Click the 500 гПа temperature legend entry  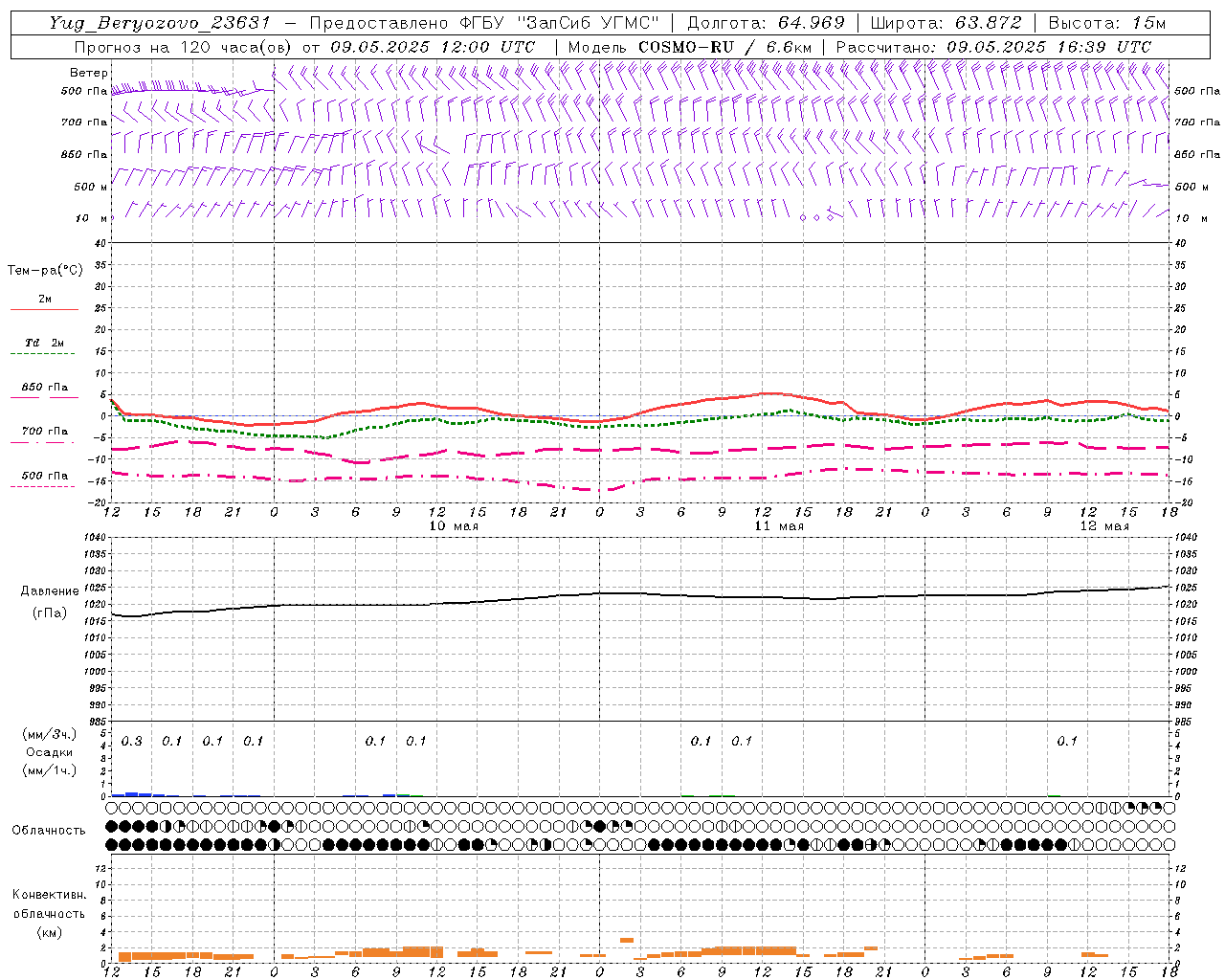coord(44,476)
